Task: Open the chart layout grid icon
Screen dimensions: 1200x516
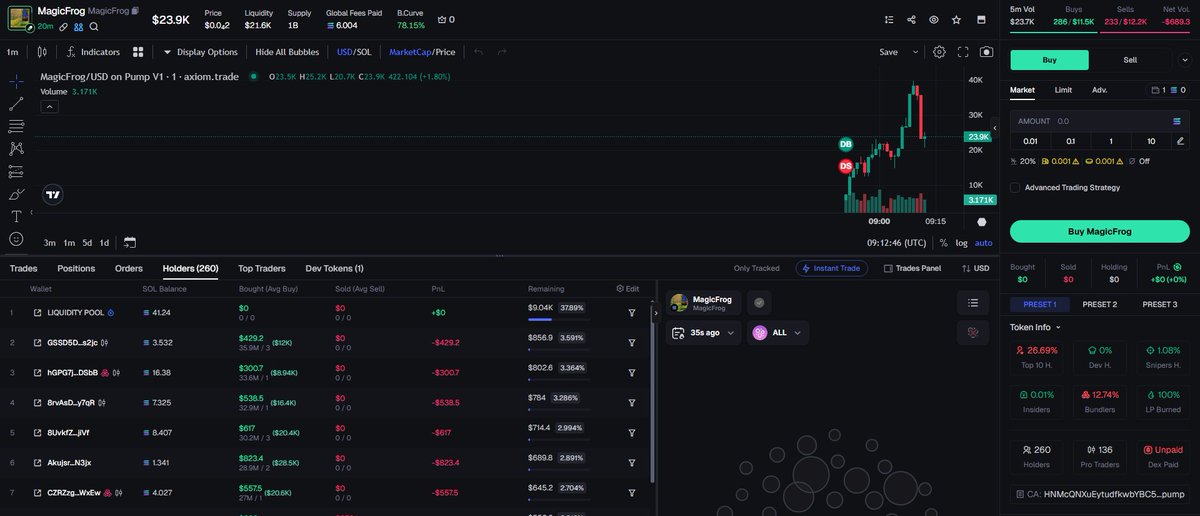Action: pyautogui.click(x=138, y=52)
